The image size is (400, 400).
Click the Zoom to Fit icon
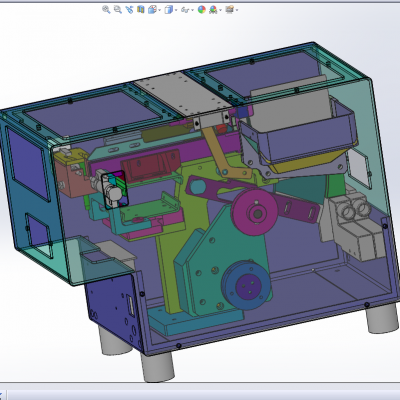pyautogui.click(x=106, y=10)
